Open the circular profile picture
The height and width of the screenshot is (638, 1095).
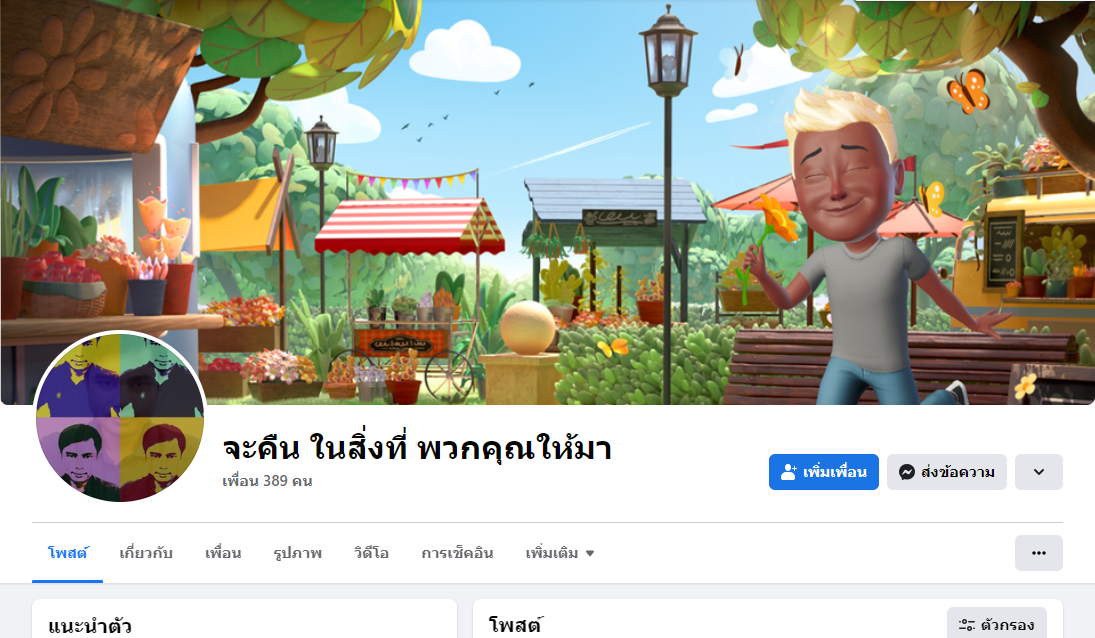120,417
